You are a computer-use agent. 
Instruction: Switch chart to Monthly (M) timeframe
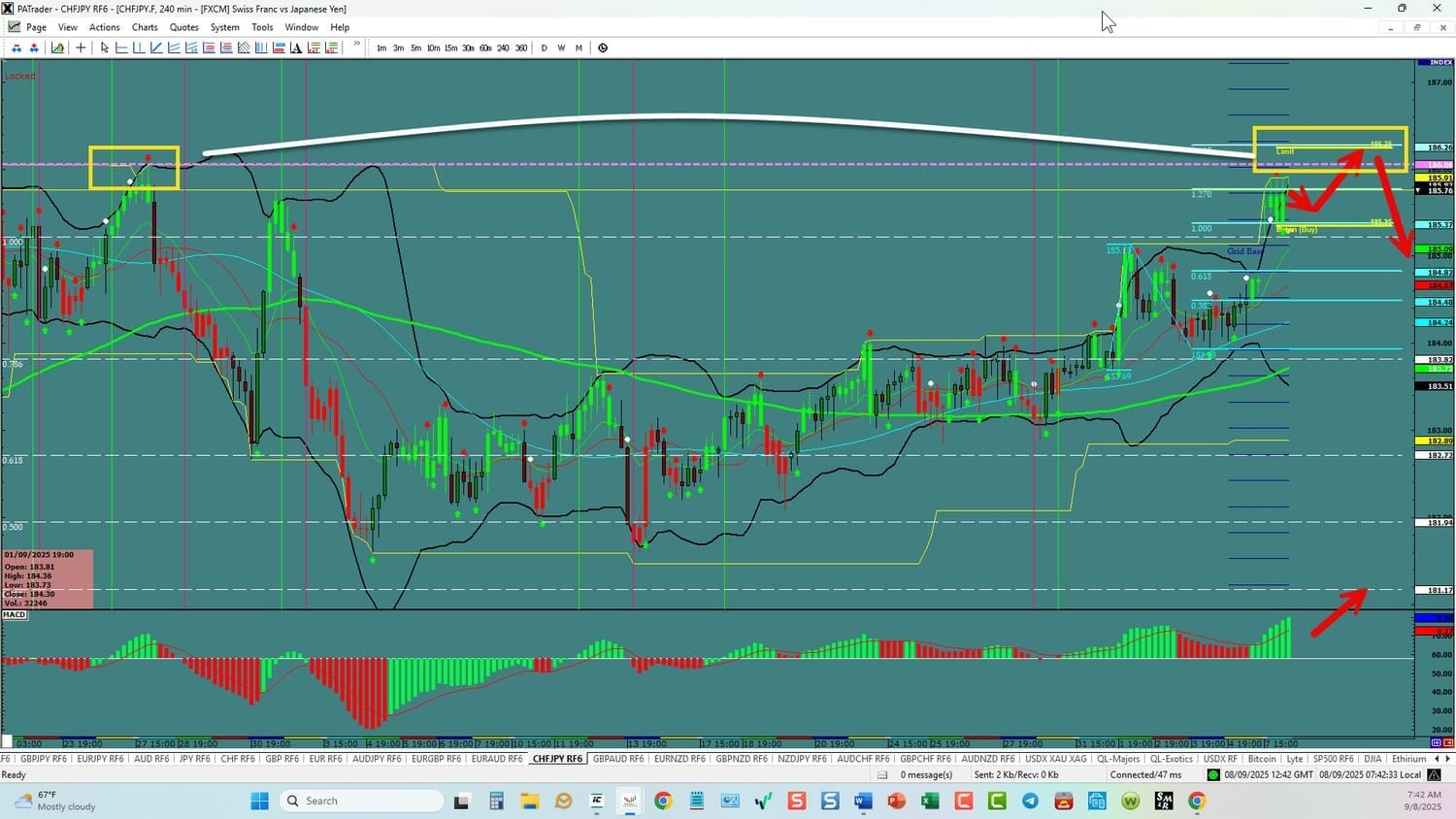[579, 48]
